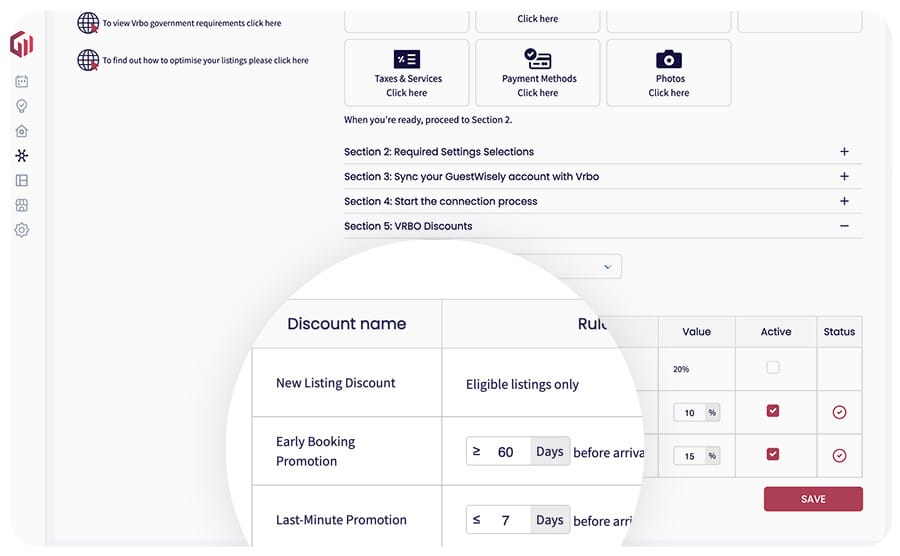
Task: Open the lightbulb icon in the sidebar
Action: tap(22, 106)
